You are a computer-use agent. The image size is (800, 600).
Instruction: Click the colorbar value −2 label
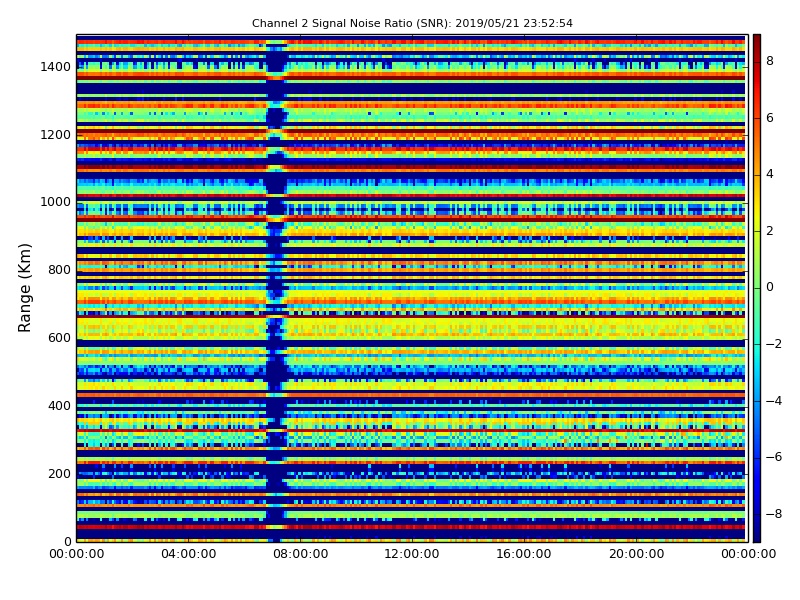click(x=774, y=344)
